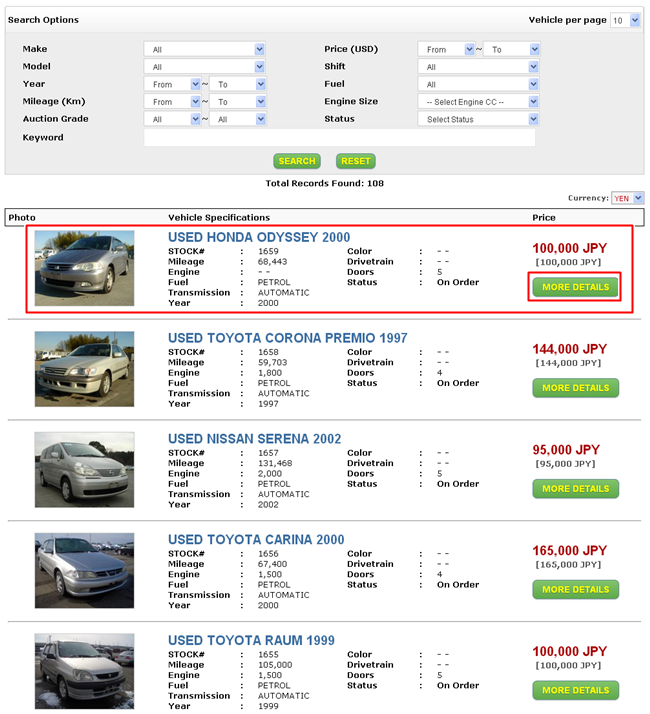
Task: Click MORE DETAILS for Honda Odyssey
Action: click(x=576, y=287)
